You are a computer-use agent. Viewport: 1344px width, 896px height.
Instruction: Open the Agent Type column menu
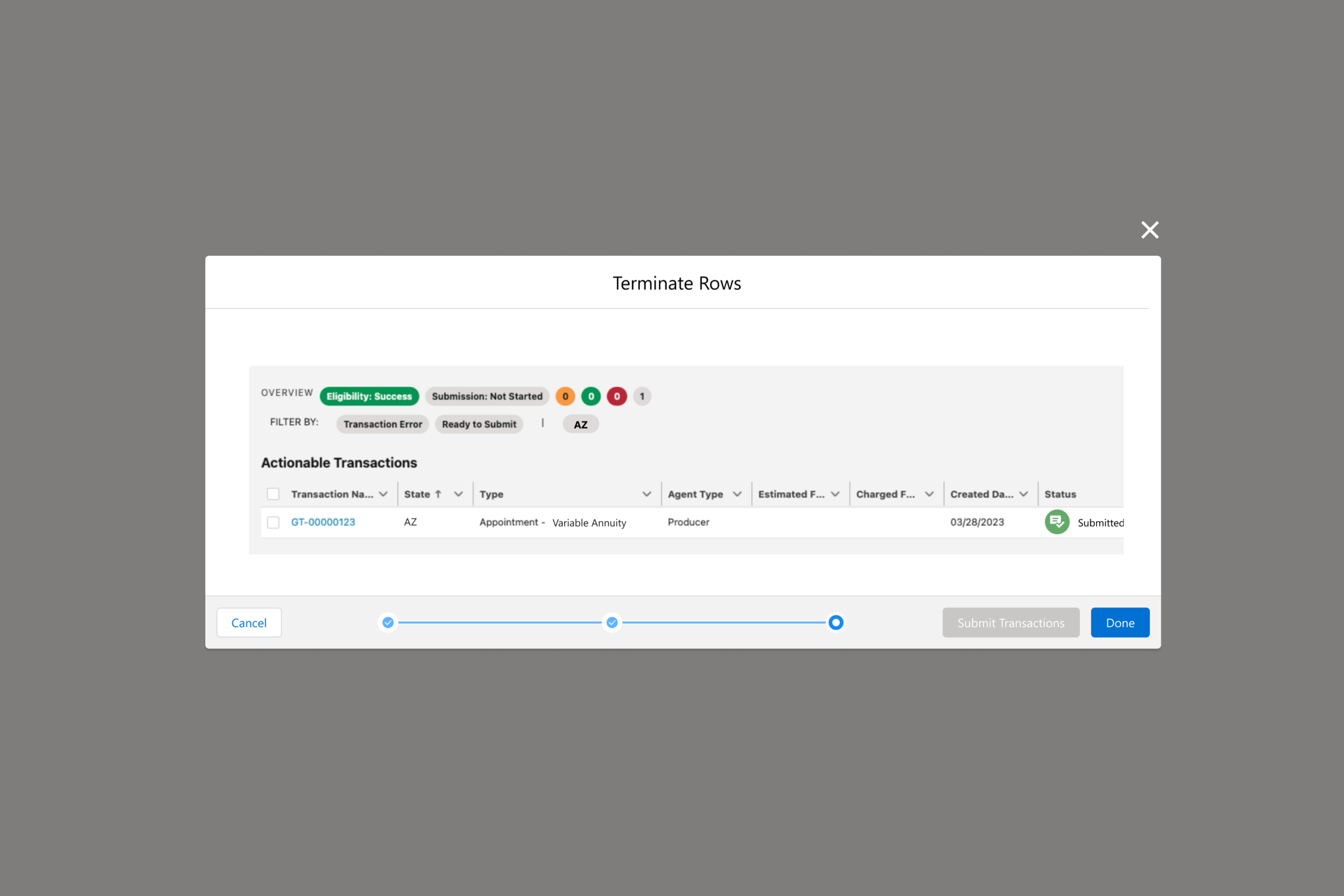click(737, 494)
